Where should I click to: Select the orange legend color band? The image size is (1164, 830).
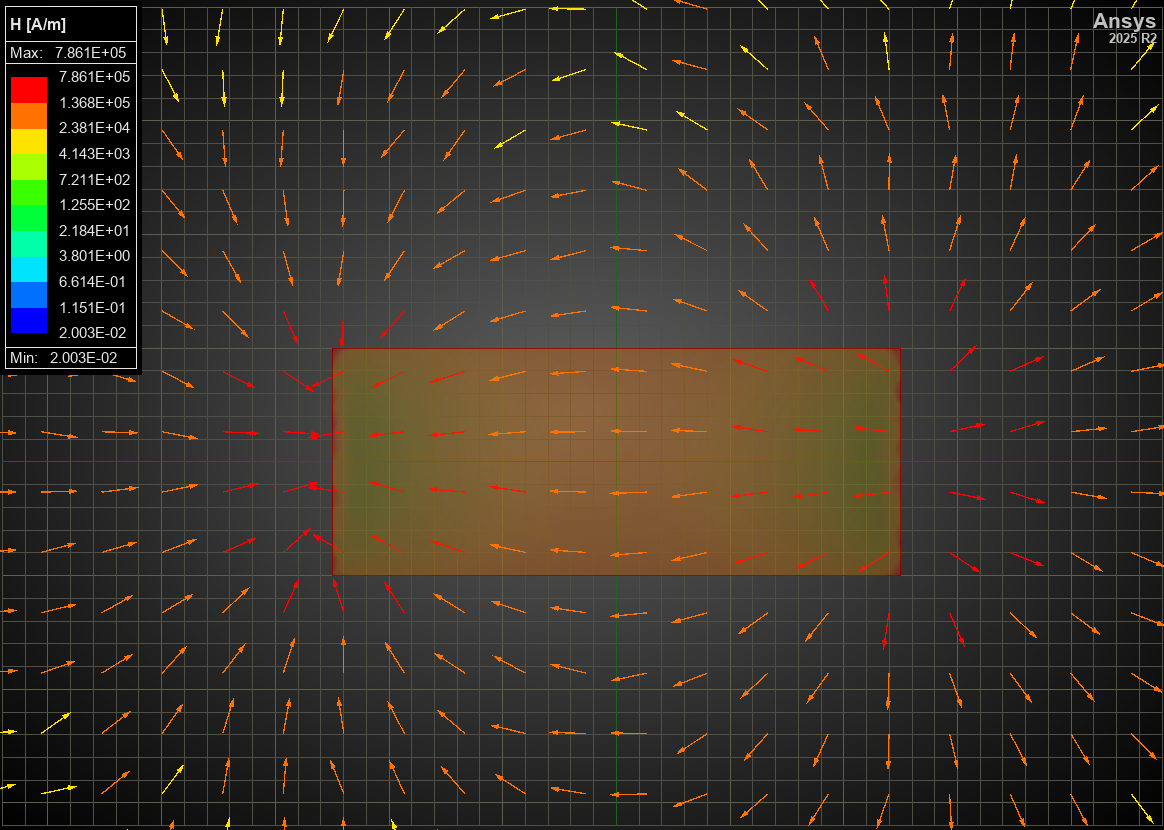pos(29,115)
